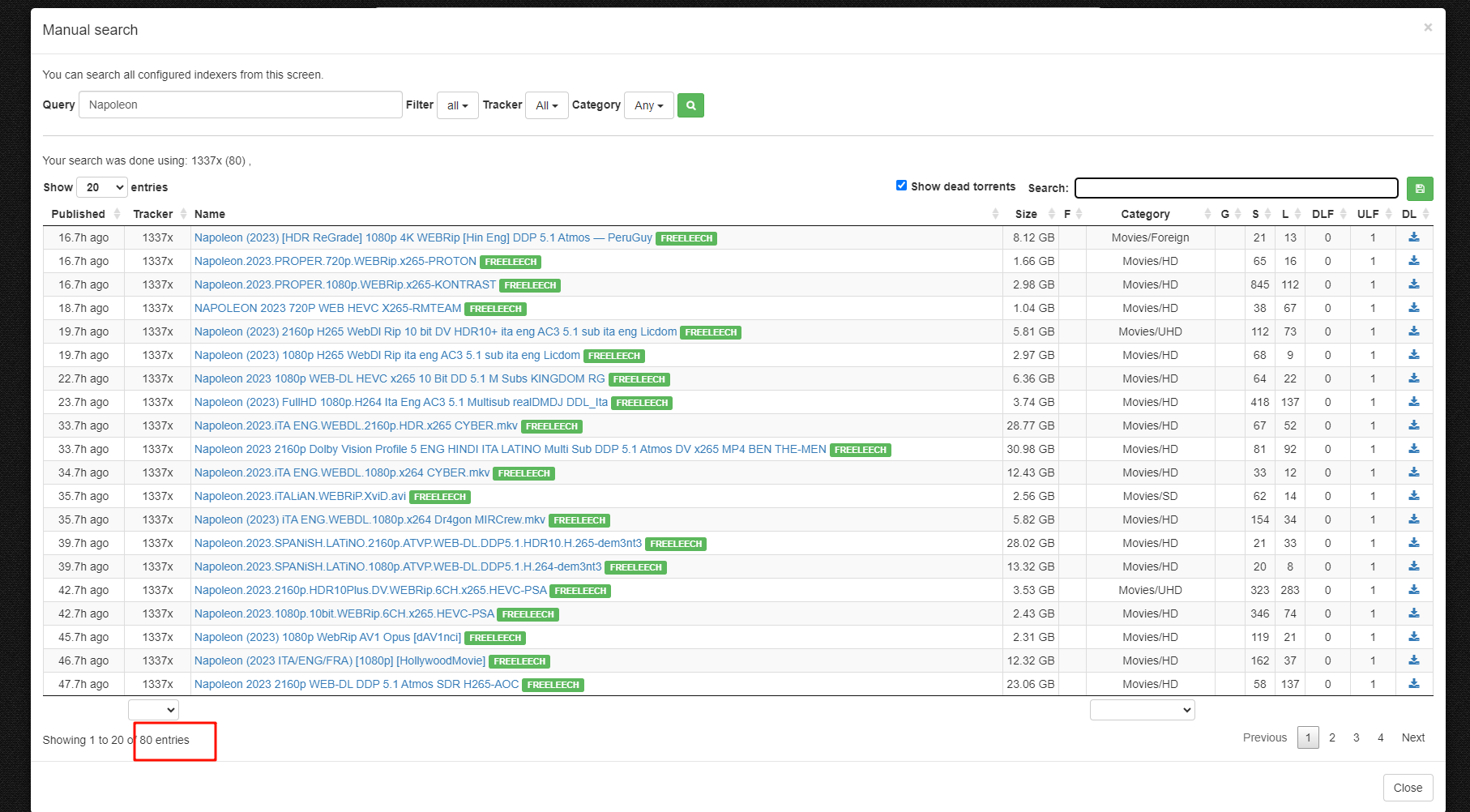Screen dimensions: 1470x812
Task: Open the category filter dropdown below table
Action: 1142,710
